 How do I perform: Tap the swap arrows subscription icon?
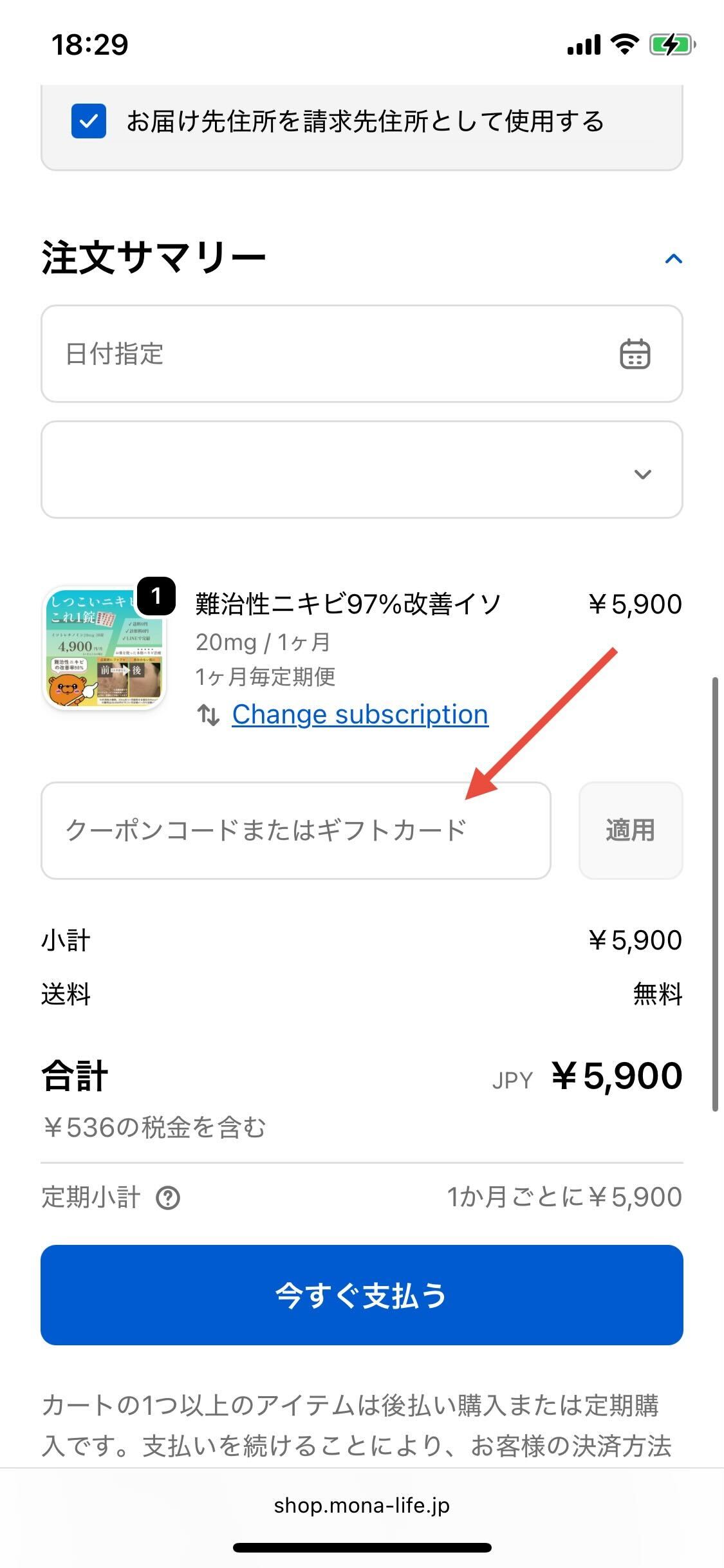[208, 715]
